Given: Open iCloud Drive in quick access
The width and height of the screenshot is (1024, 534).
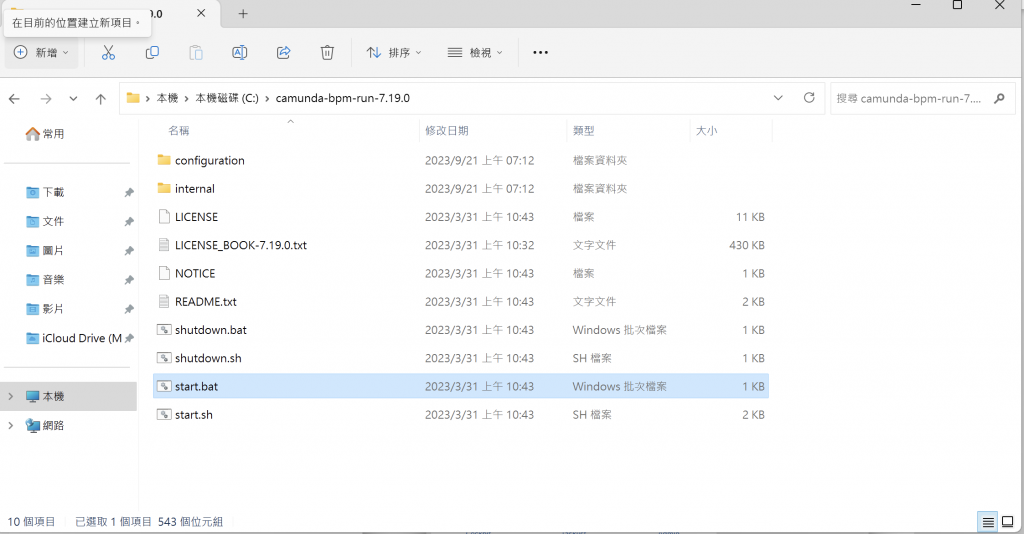Looking at the screenshot, I should point(74,338).
